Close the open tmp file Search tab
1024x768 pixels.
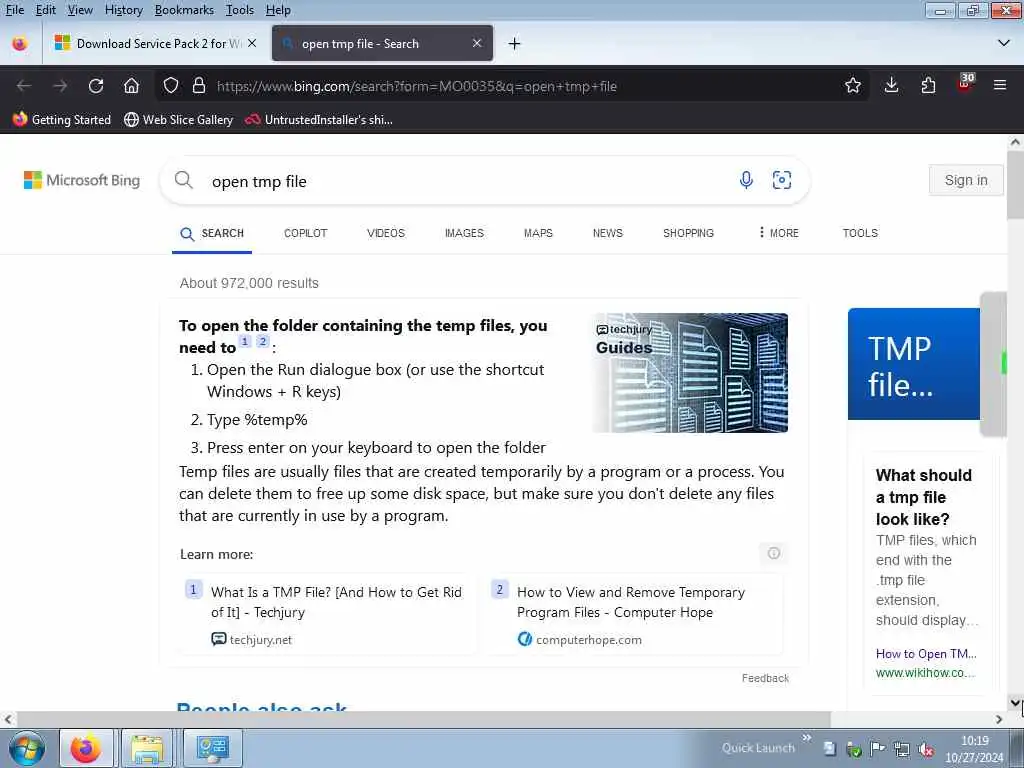477,43
